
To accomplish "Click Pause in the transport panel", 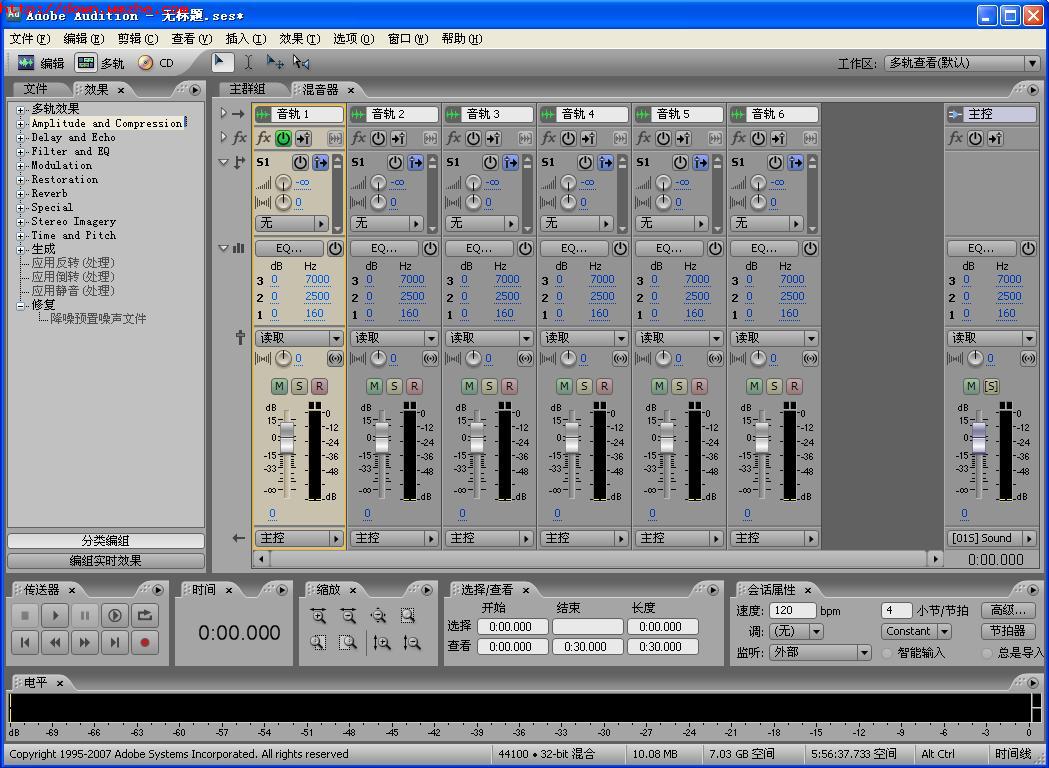I will coord(85,615).
